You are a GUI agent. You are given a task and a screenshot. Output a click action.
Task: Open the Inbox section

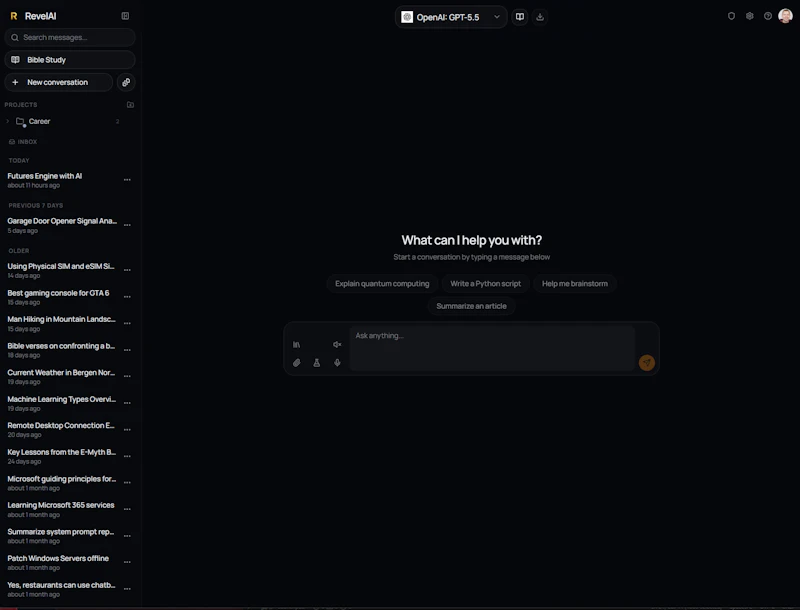(x=23, y=142)
